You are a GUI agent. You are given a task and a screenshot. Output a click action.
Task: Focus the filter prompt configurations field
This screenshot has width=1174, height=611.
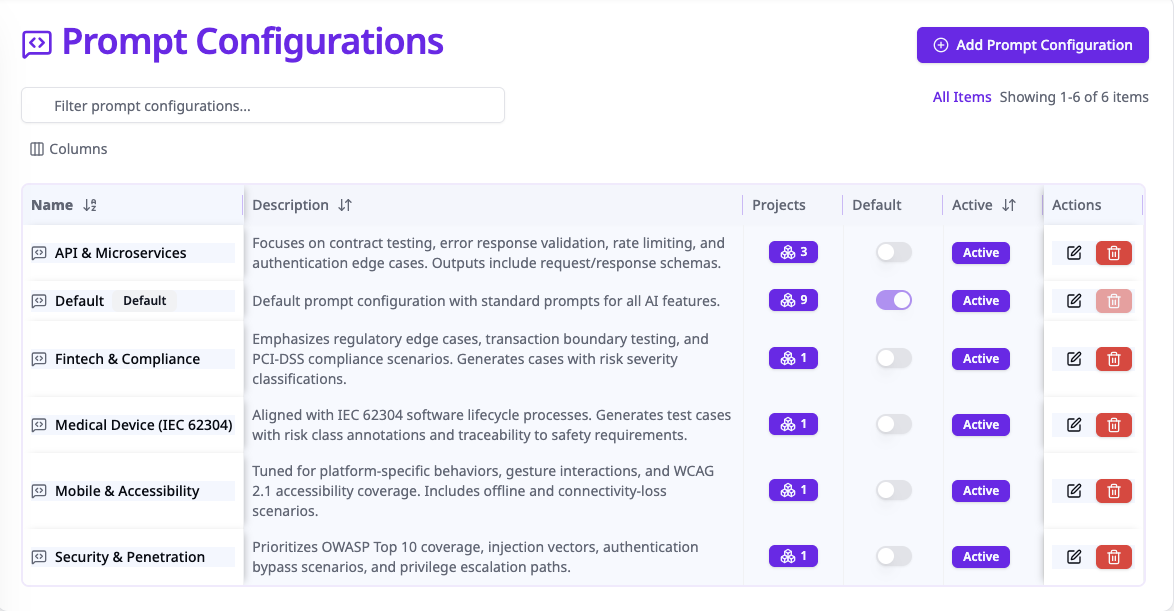click(263, 106)
